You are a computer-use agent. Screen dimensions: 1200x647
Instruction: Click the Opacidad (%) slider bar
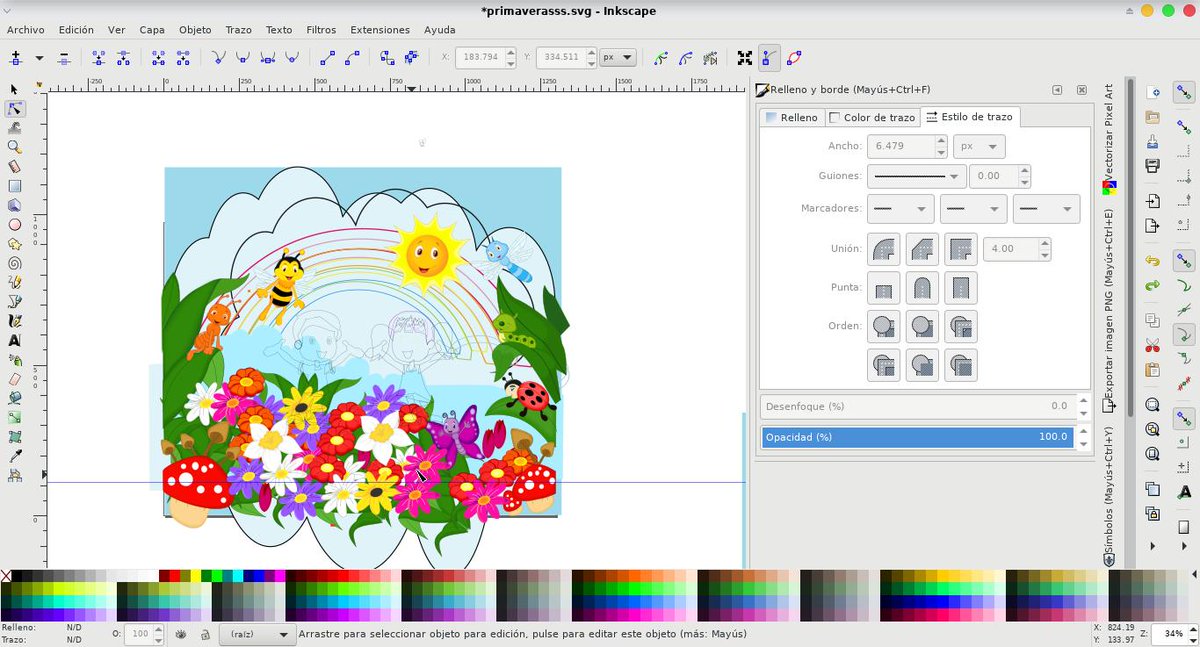tap(918, 437)
